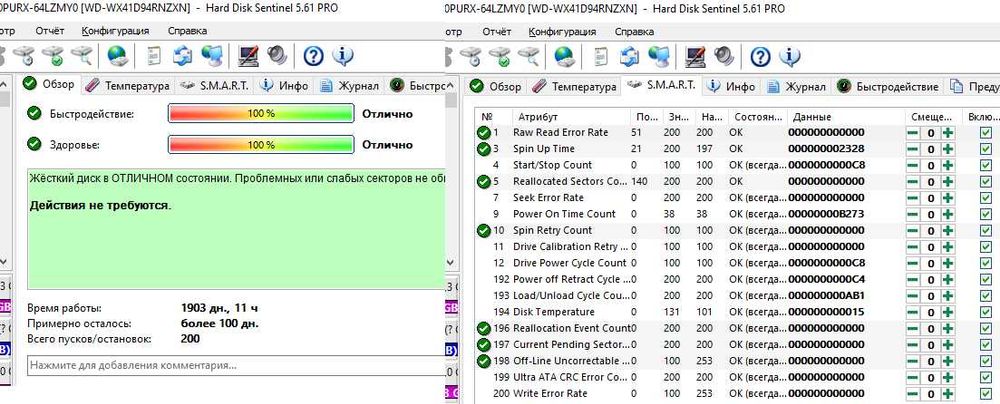Viewport: 1000px width, 404px height.
Task: Decrease offset for Spin Up Time
Action: pyautogui.click(x=913, y=149)
